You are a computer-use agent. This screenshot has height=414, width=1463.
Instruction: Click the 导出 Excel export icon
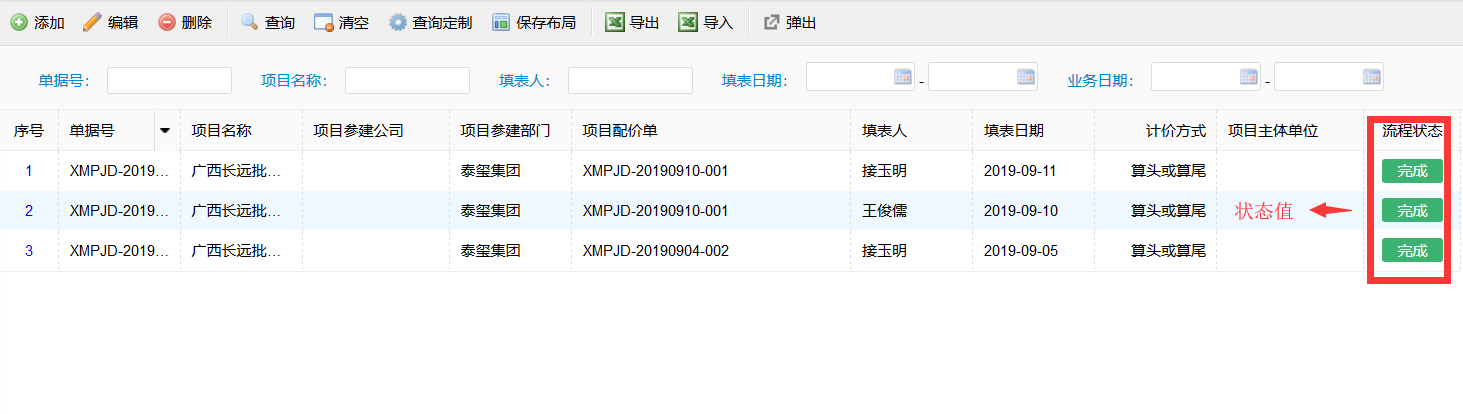(x=616, y=22)
